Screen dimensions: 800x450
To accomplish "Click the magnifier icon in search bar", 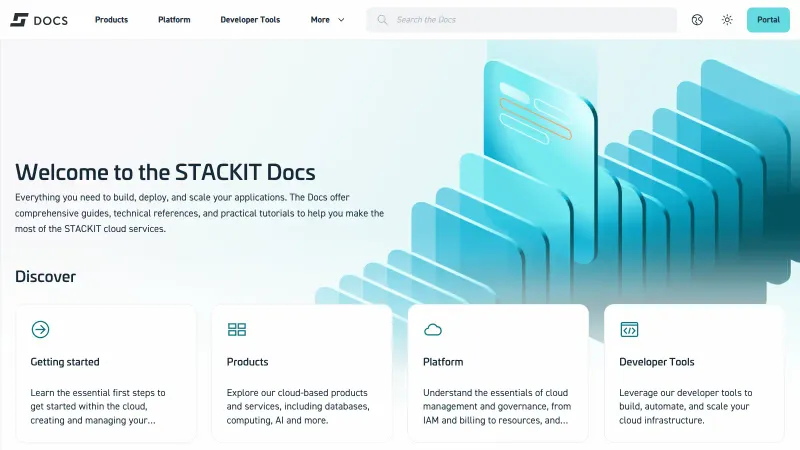I will (x=382, y=20).
